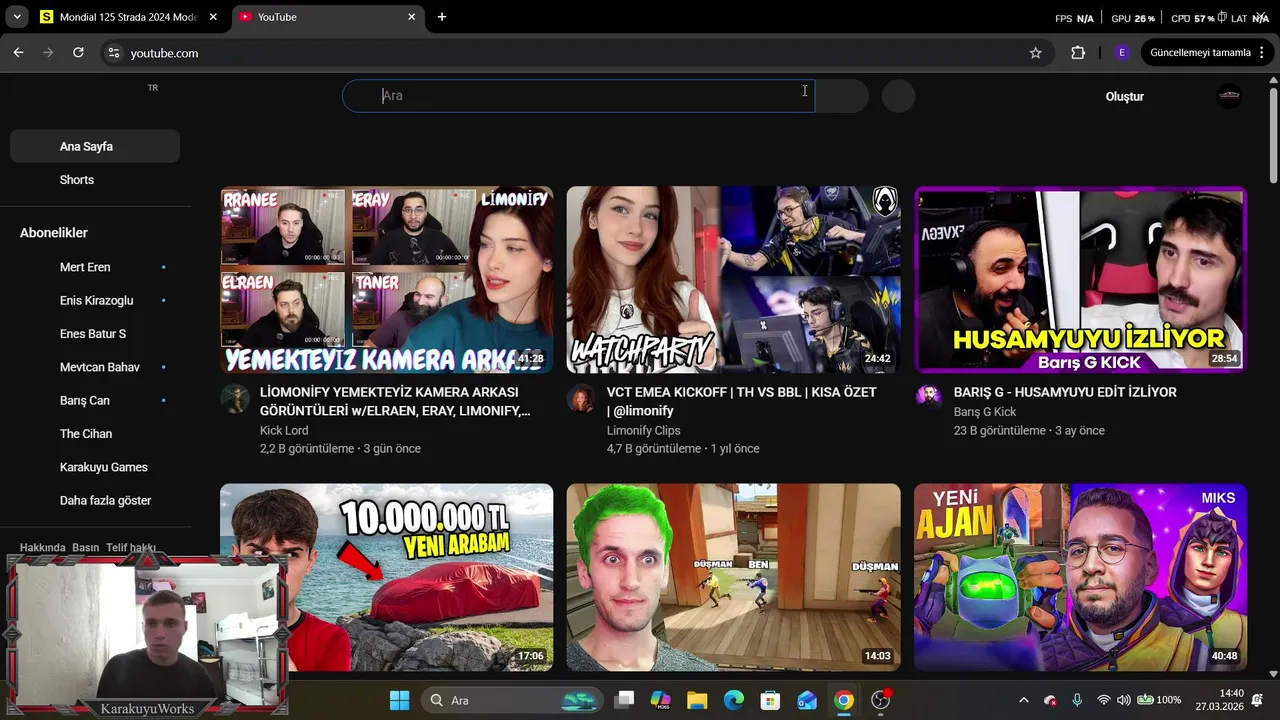Click the Windows taskbar Ara search box
The height and width of the screenshot is (720, 1280).
512,700
